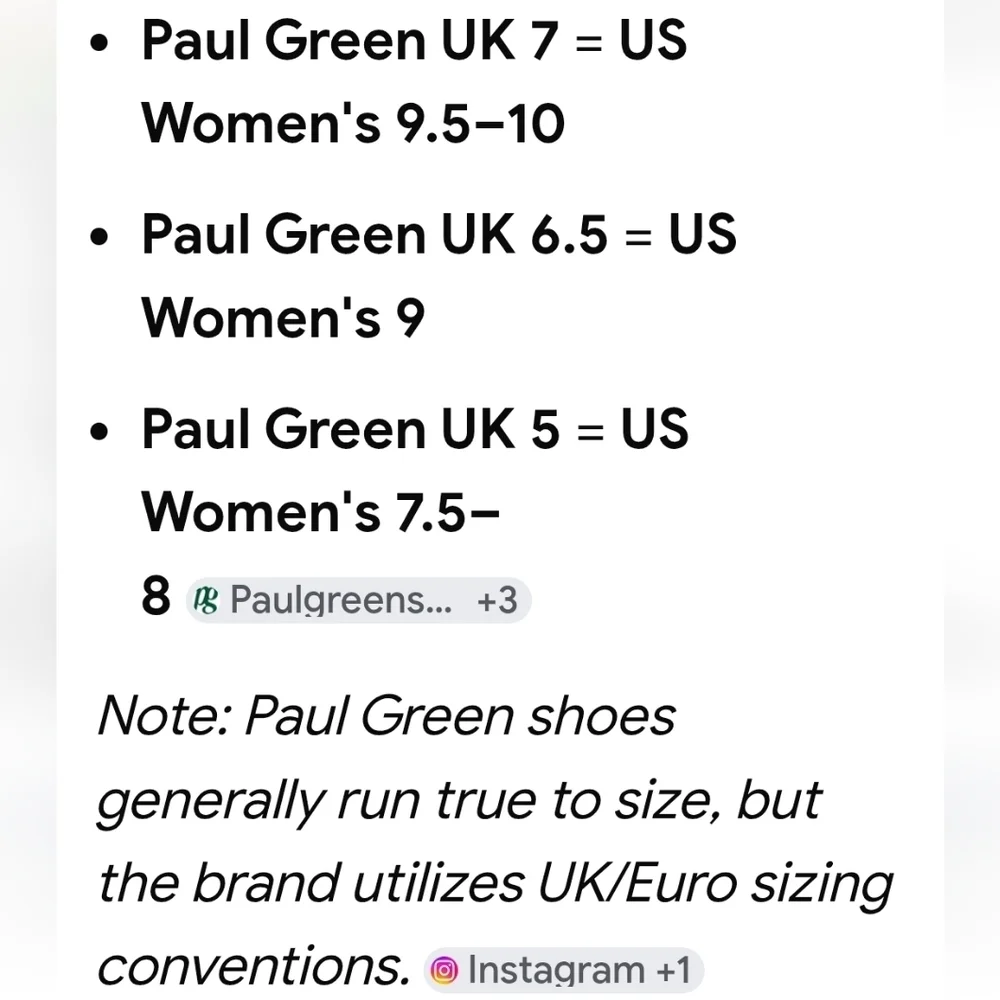Viewport: 1000px width, 1000px height.
Task: Click the 'Paul Green UK 7 = US' text
Action: pos(414,40)
